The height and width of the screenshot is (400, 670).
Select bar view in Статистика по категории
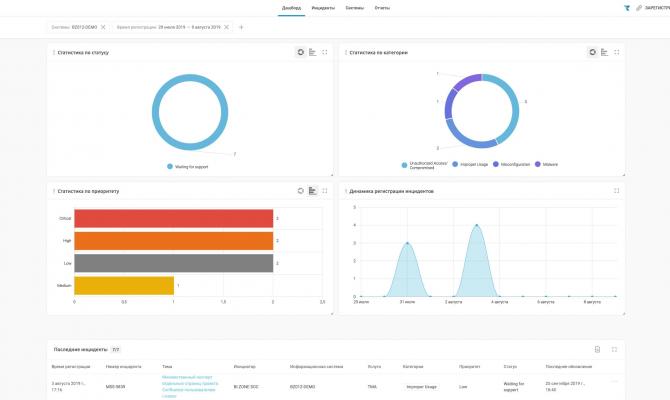point(605,52)
